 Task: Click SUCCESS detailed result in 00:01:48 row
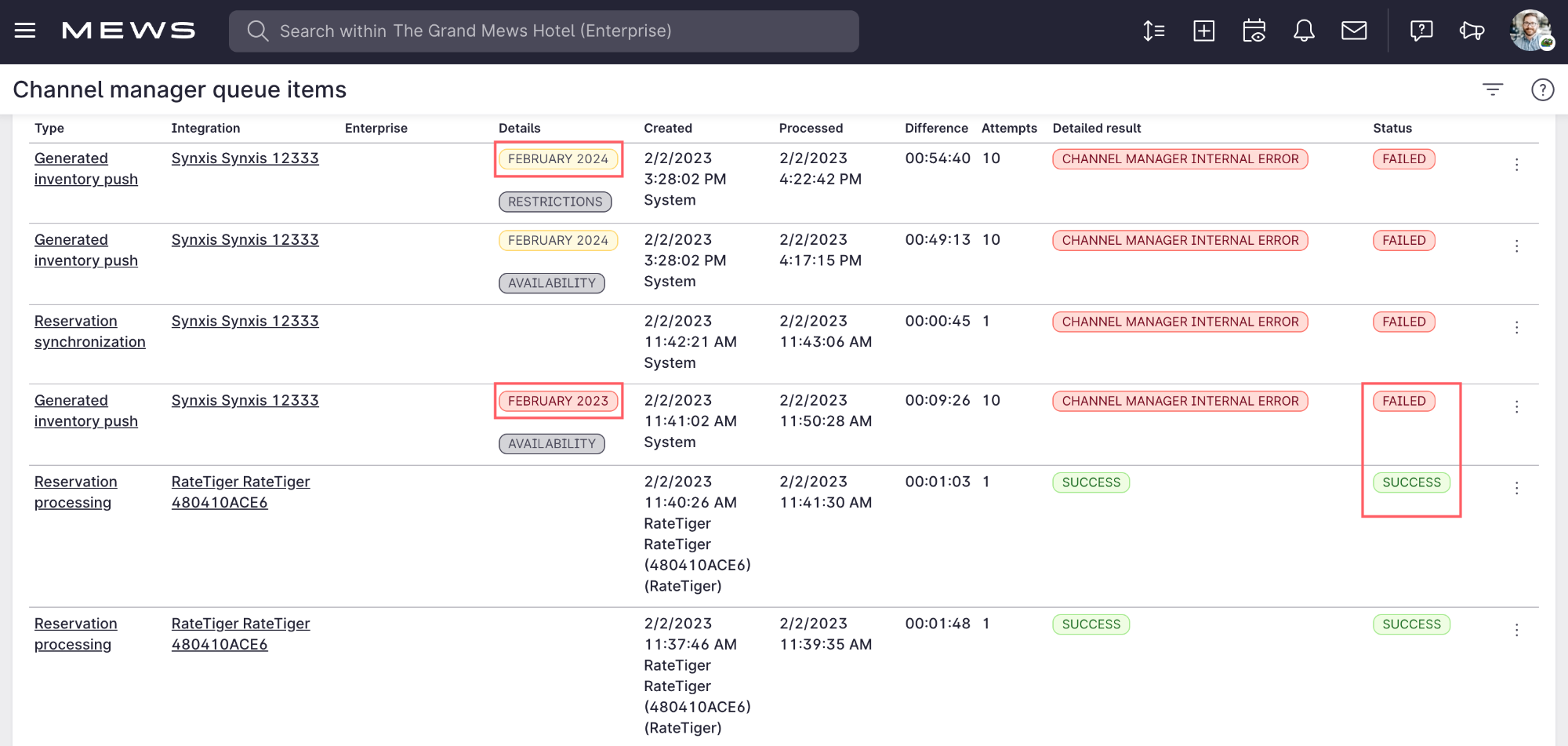click(1091, 624)
